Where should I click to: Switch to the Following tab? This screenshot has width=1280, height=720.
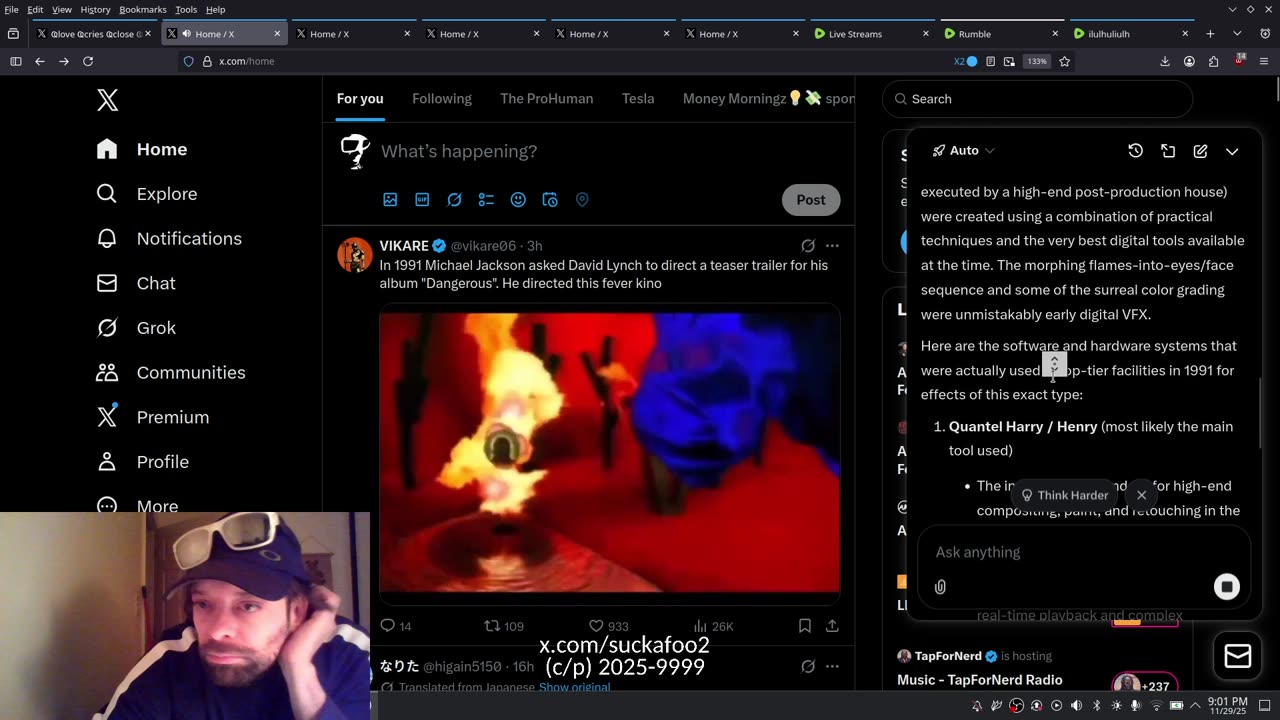[442, 98]
